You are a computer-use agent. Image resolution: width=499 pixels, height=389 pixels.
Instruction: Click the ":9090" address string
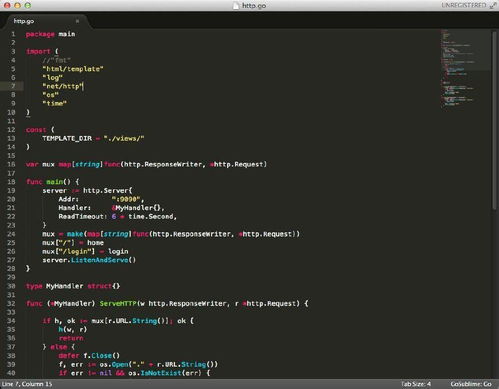point(126,199)
